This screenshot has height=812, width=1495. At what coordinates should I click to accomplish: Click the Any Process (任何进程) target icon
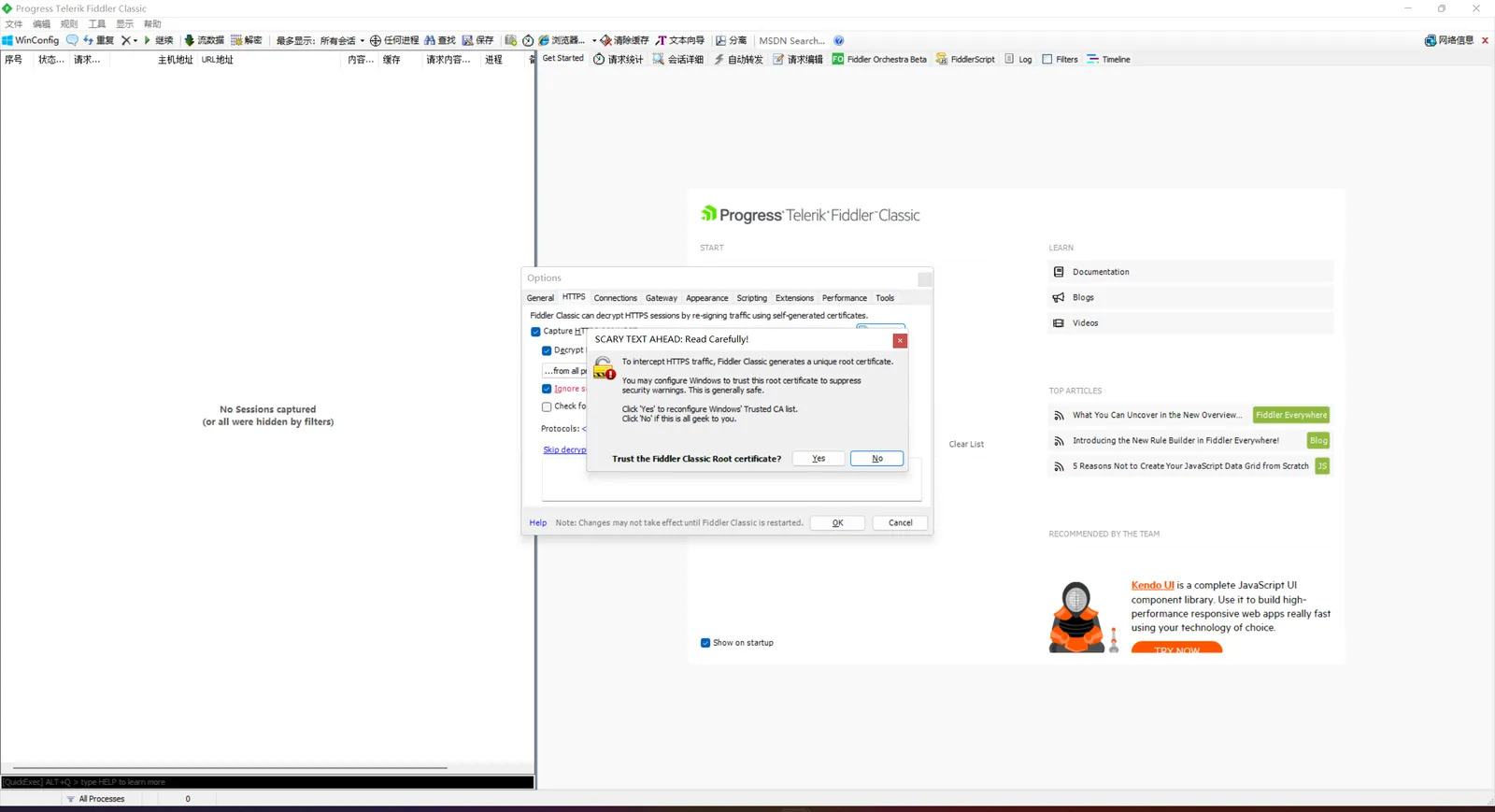click(x=376, y=40)
